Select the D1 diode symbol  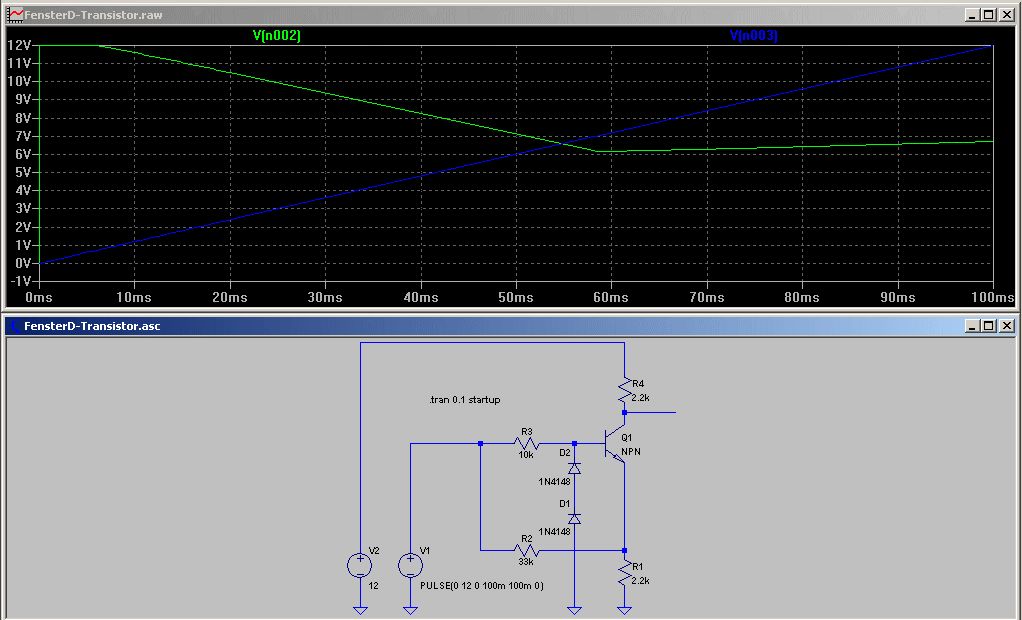point(574,518)
